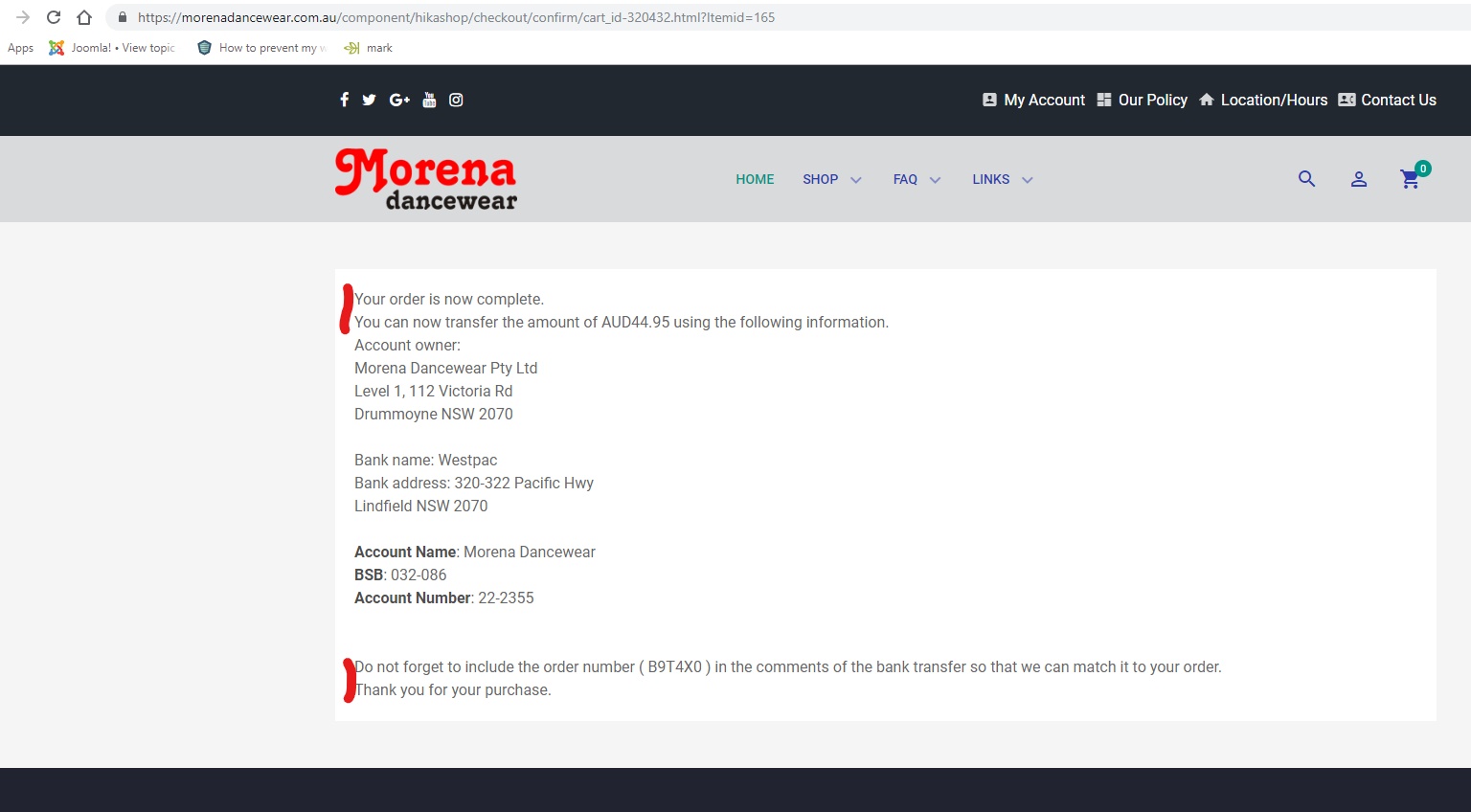Click the 'Bank name: Westpac' line
The height and width of the screenshot is (812, 1471).
[x=425, y=460]
